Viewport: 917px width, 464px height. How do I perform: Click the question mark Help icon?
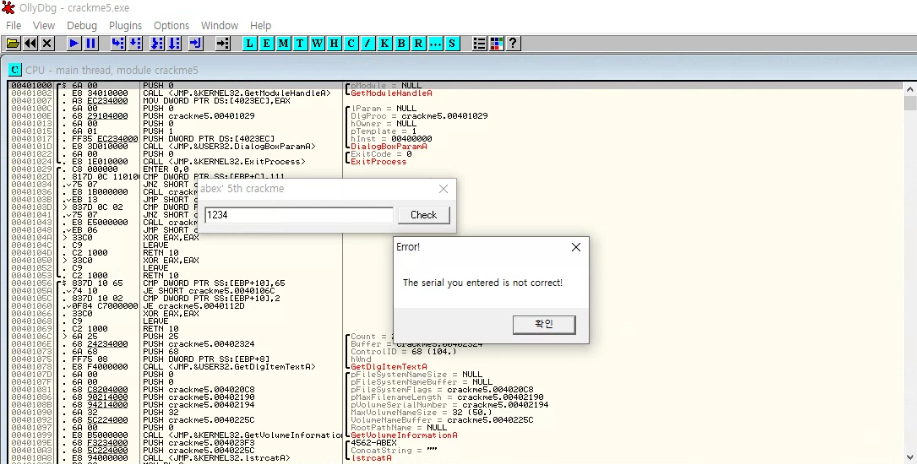pos(513,43)
